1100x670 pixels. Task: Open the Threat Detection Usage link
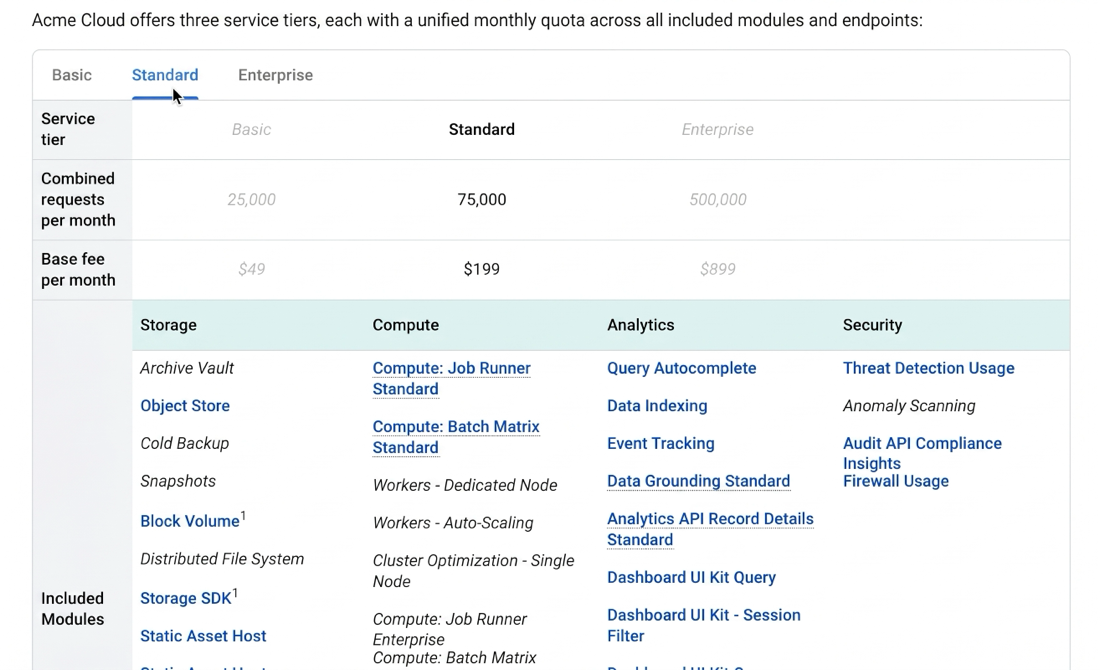coord(928,368)
